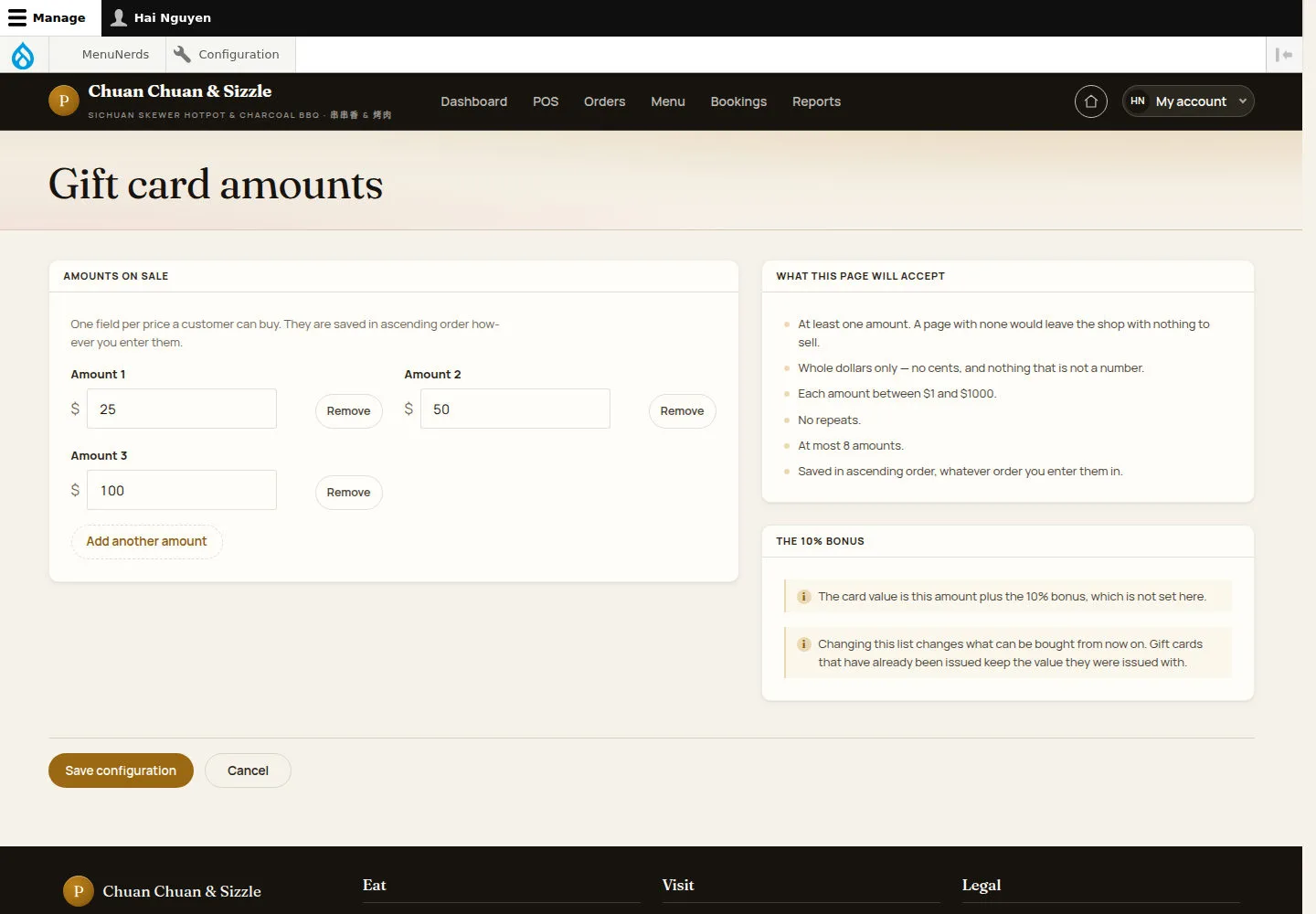
Task: Open the Dashboard menu item
Action: point(473,101)
